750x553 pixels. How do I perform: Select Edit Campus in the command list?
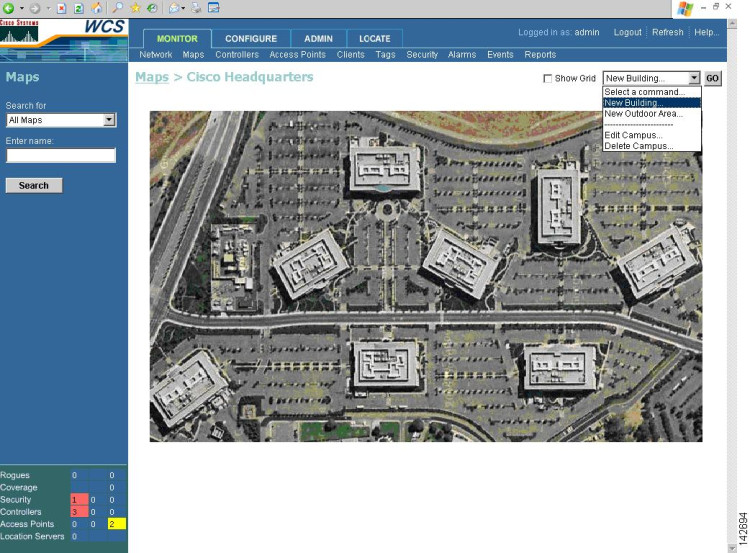coord(633,135)
